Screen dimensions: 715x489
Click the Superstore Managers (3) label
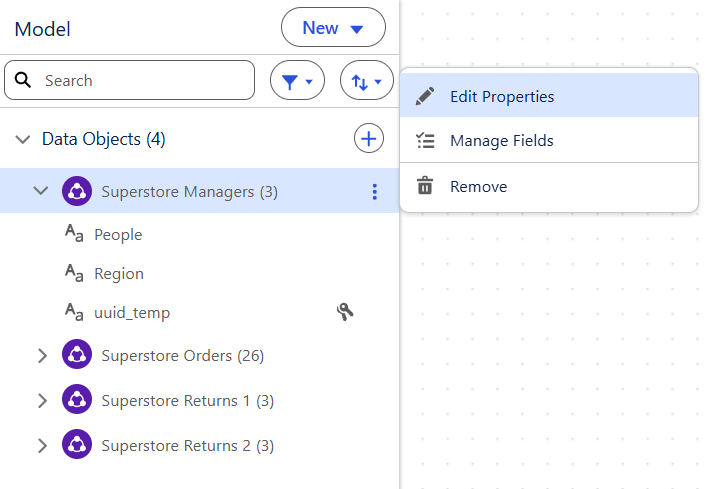pyautogui.click(x=189, y=192)
